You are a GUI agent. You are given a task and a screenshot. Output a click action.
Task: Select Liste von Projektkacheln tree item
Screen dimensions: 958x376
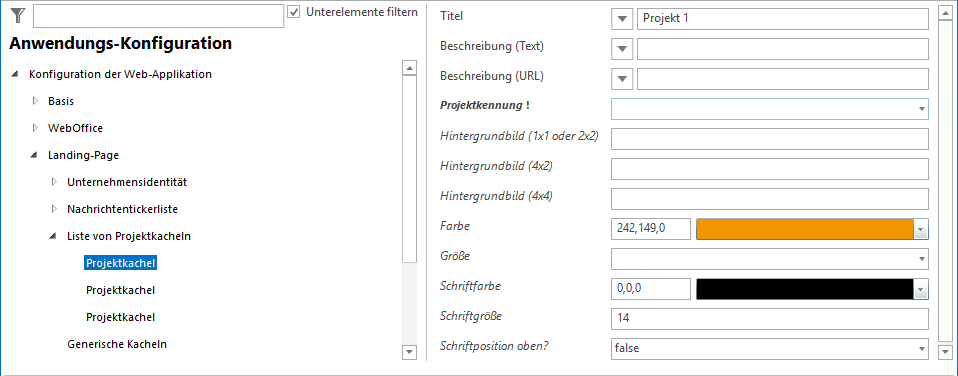[x=130, y=236]
